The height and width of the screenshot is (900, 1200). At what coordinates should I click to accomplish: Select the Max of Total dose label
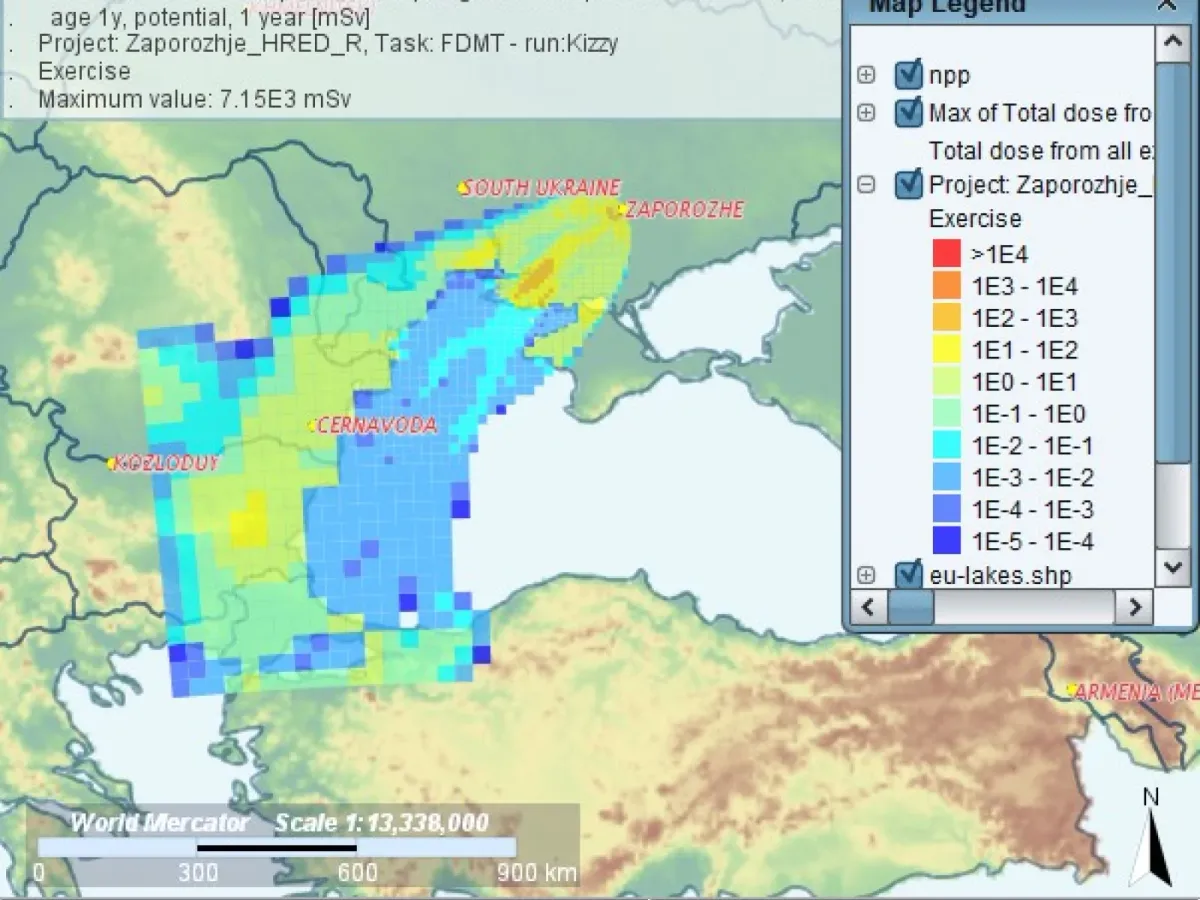[1040, 113]
